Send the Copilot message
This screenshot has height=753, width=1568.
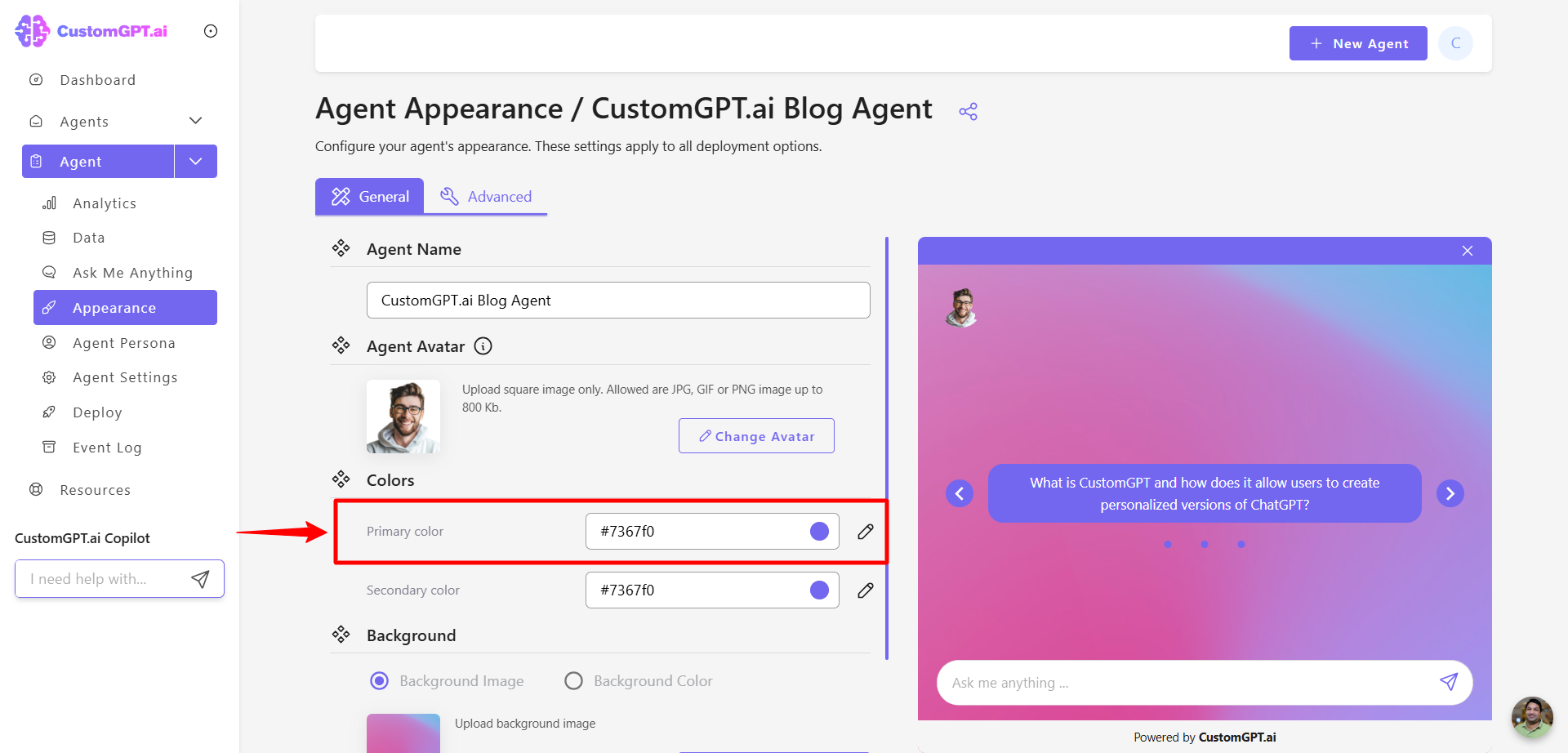click(x=200, y=579)
